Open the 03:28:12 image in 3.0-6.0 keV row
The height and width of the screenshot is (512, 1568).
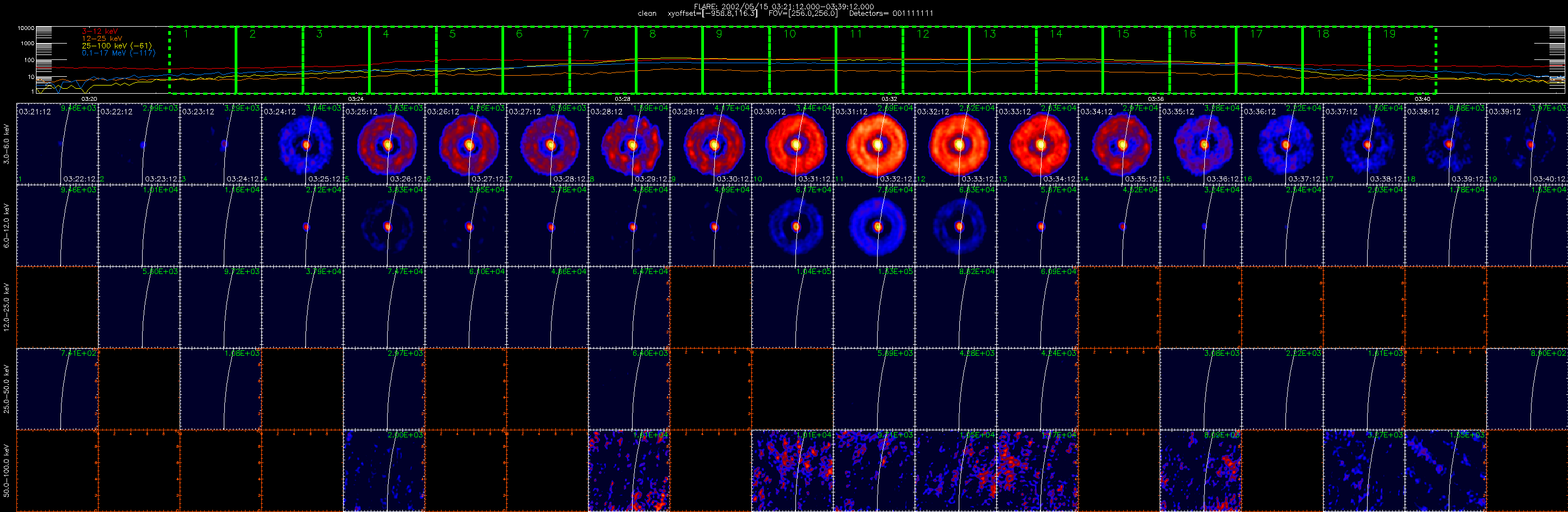coord(629,144)
